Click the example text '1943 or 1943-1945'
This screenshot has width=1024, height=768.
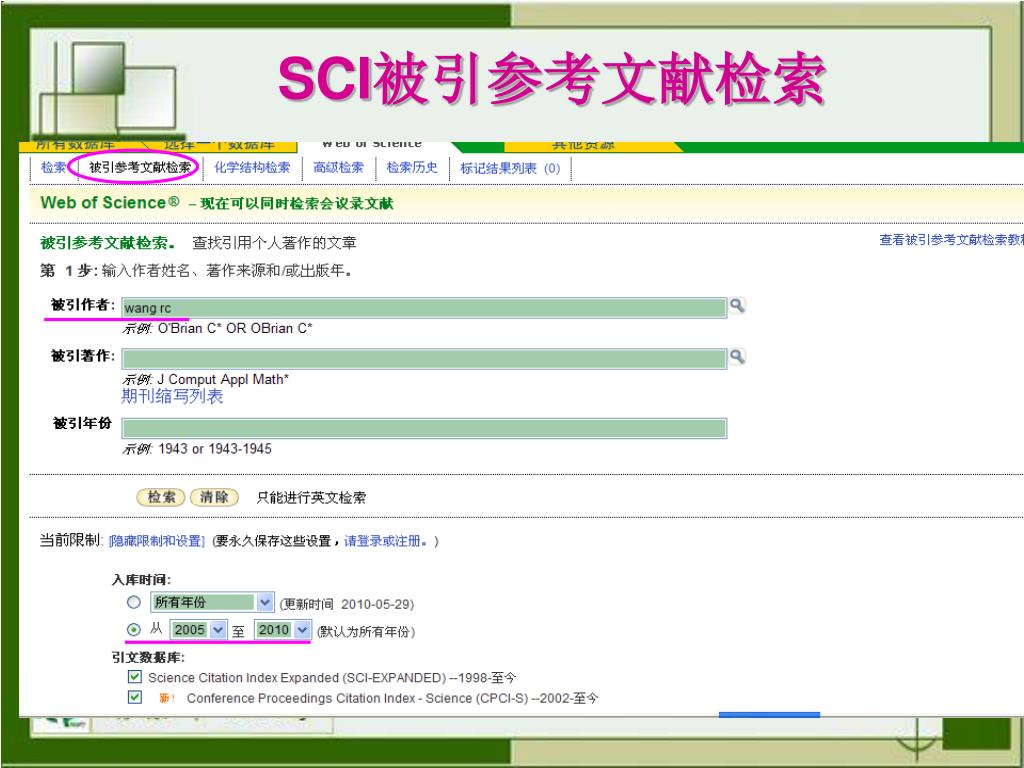point(215,449)
